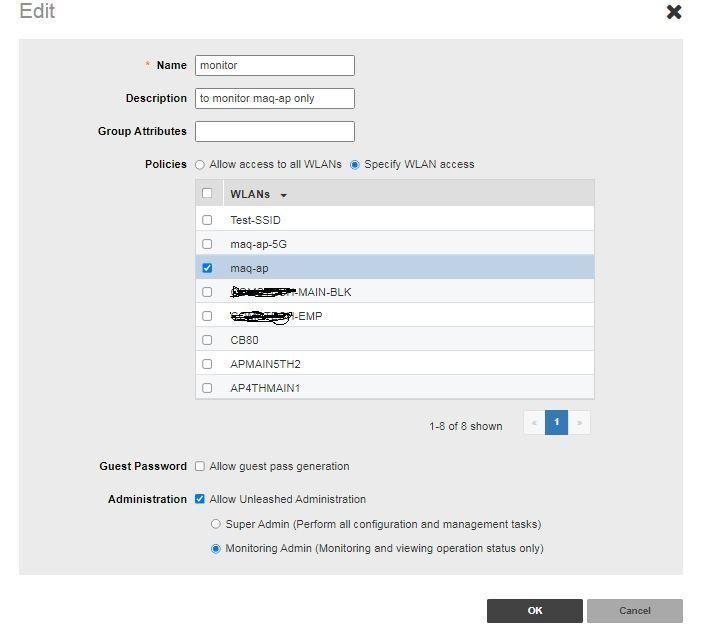Go to next page of WLANs
Viewport: 704px width, 630px height.
pyautogui.click(x=579, y=423)
